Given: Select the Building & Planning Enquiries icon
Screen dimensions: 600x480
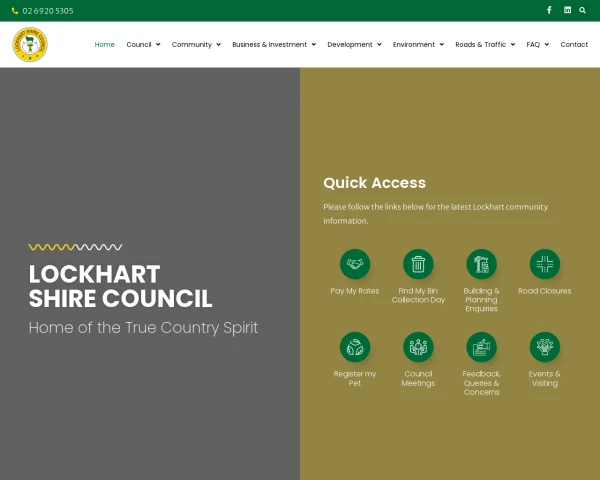Looking at the screenshot, I should pos(481,264).
